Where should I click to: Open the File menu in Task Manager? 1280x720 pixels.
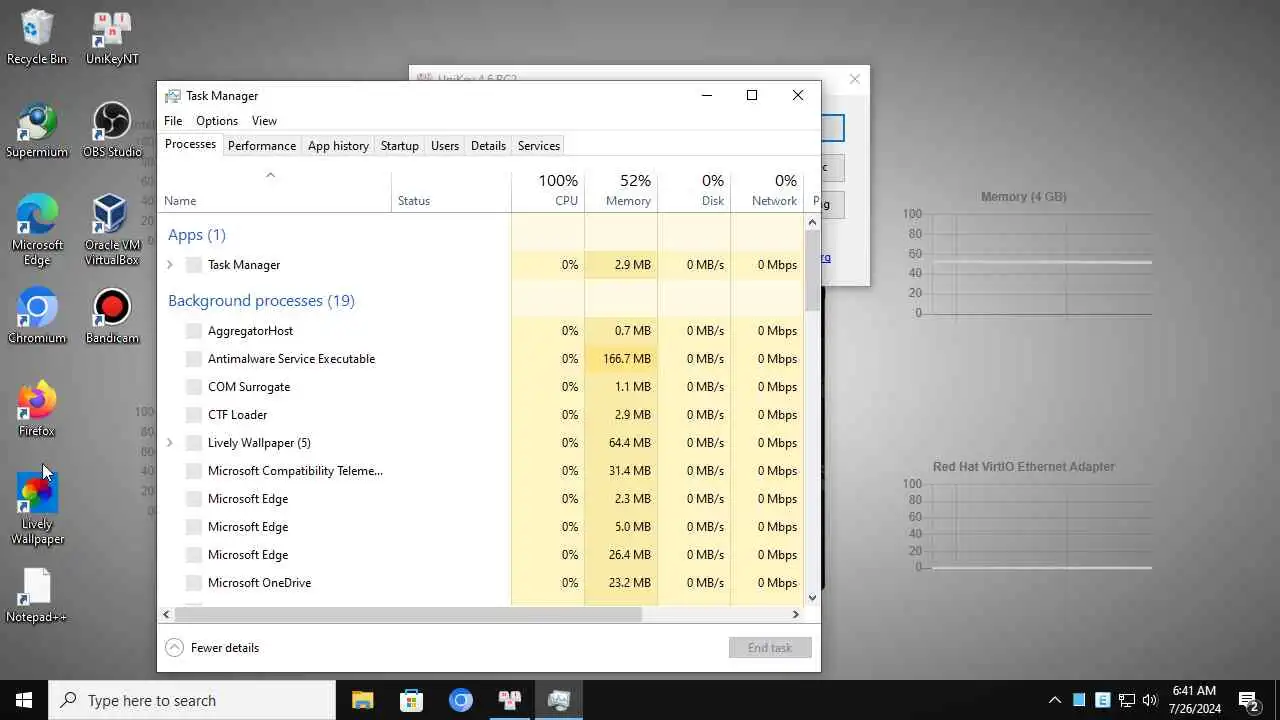[173, 121]
